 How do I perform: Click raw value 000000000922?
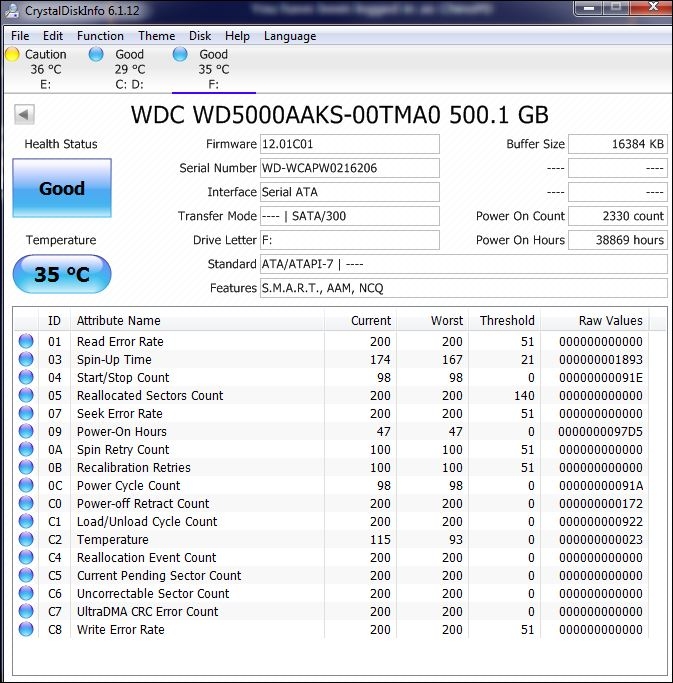[601, 522]
